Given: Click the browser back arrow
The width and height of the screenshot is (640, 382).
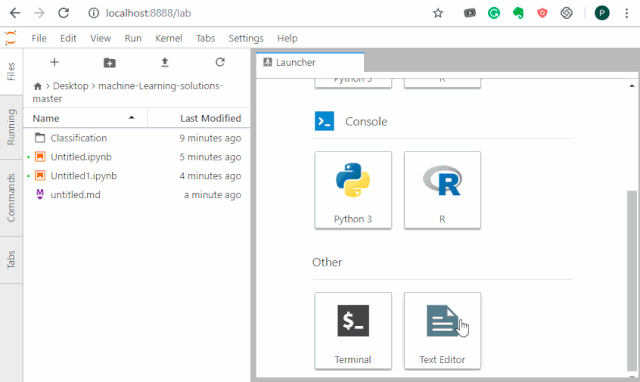Looking at the screenshot, I should pyautogui.click(x=15, y=13).
